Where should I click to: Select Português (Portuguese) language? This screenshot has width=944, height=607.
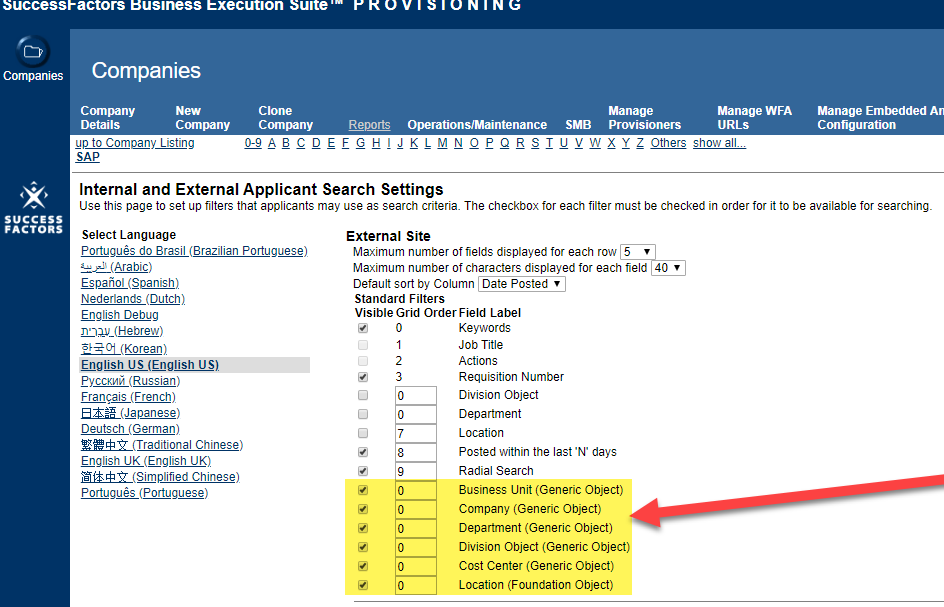tap(144, 493)
